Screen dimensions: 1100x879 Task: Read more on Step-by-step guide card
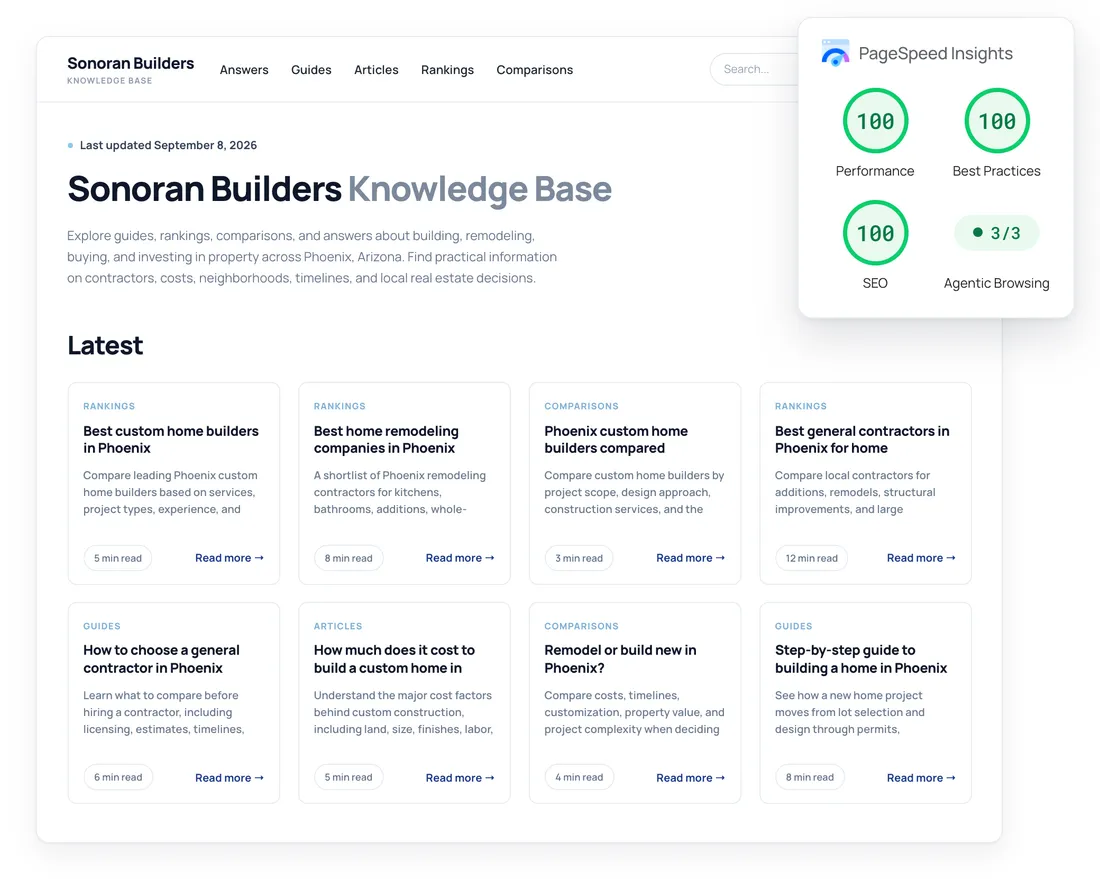point(921,778)
